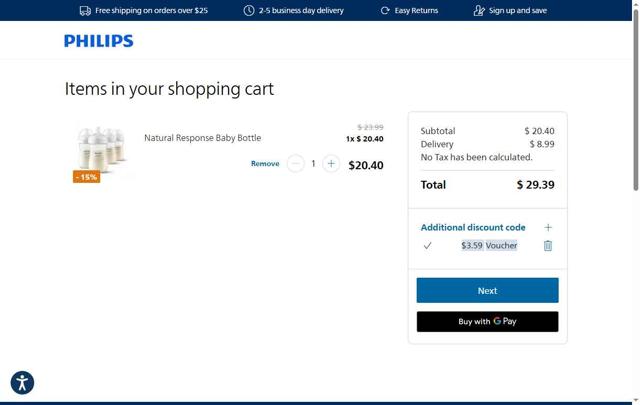
Task: Click the free shipping truck icon
Action: click(x=85, y=10)
